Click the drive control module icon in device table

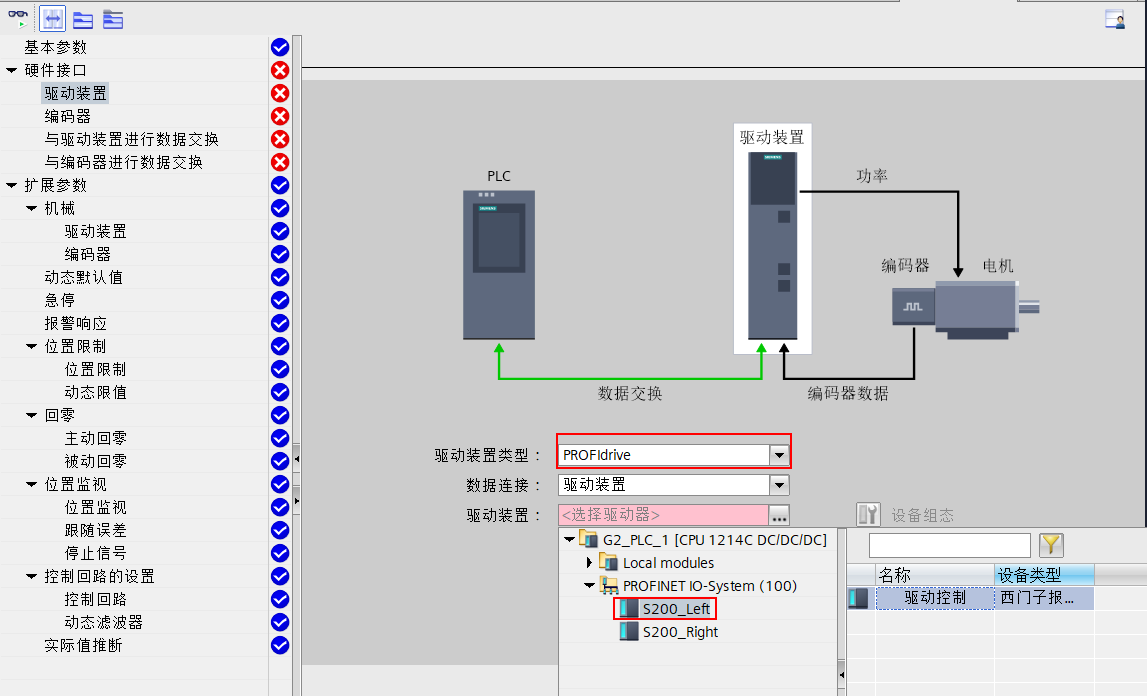coord(857,597)
